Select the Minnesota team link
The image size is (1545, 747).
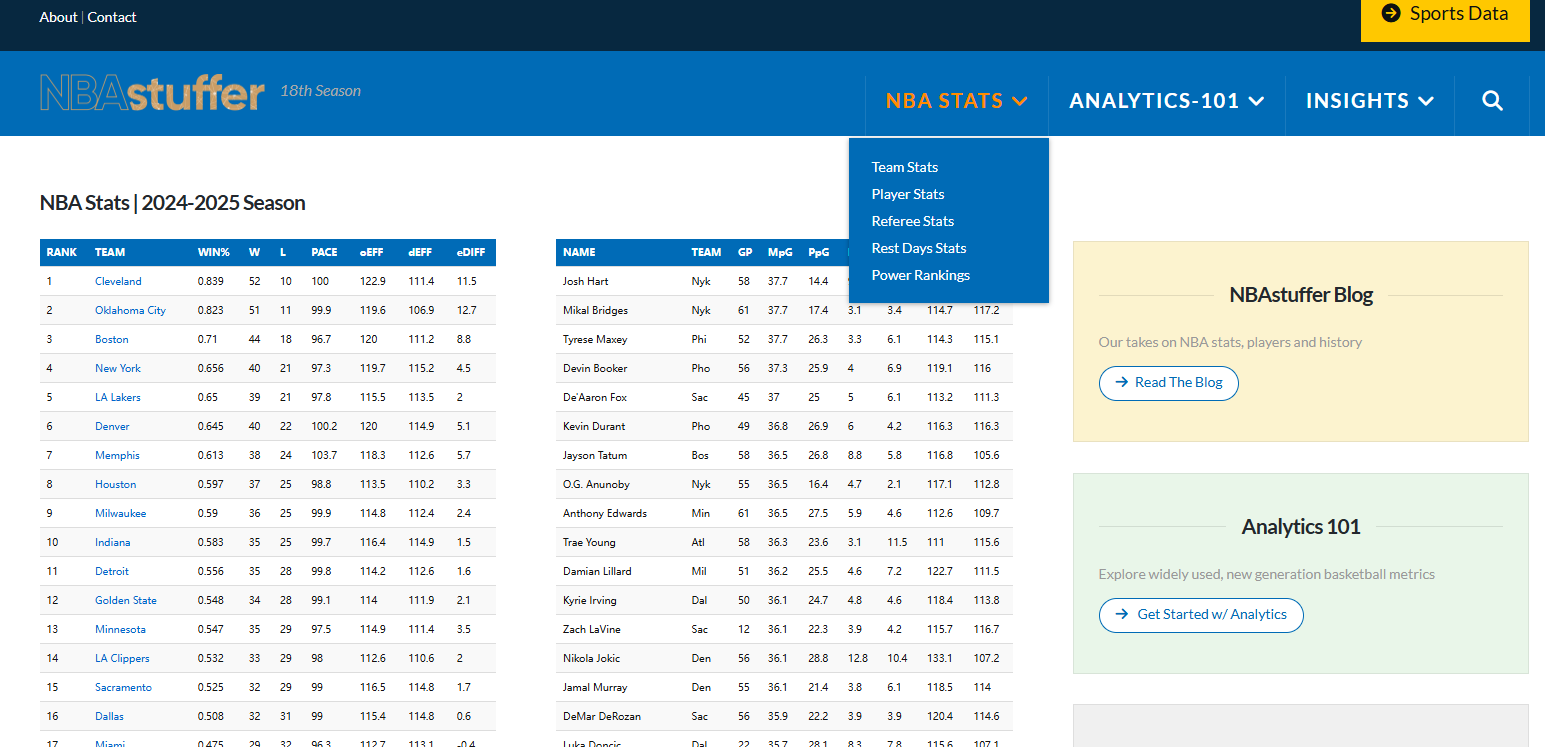pyautogui.click(x=120, y=630)
